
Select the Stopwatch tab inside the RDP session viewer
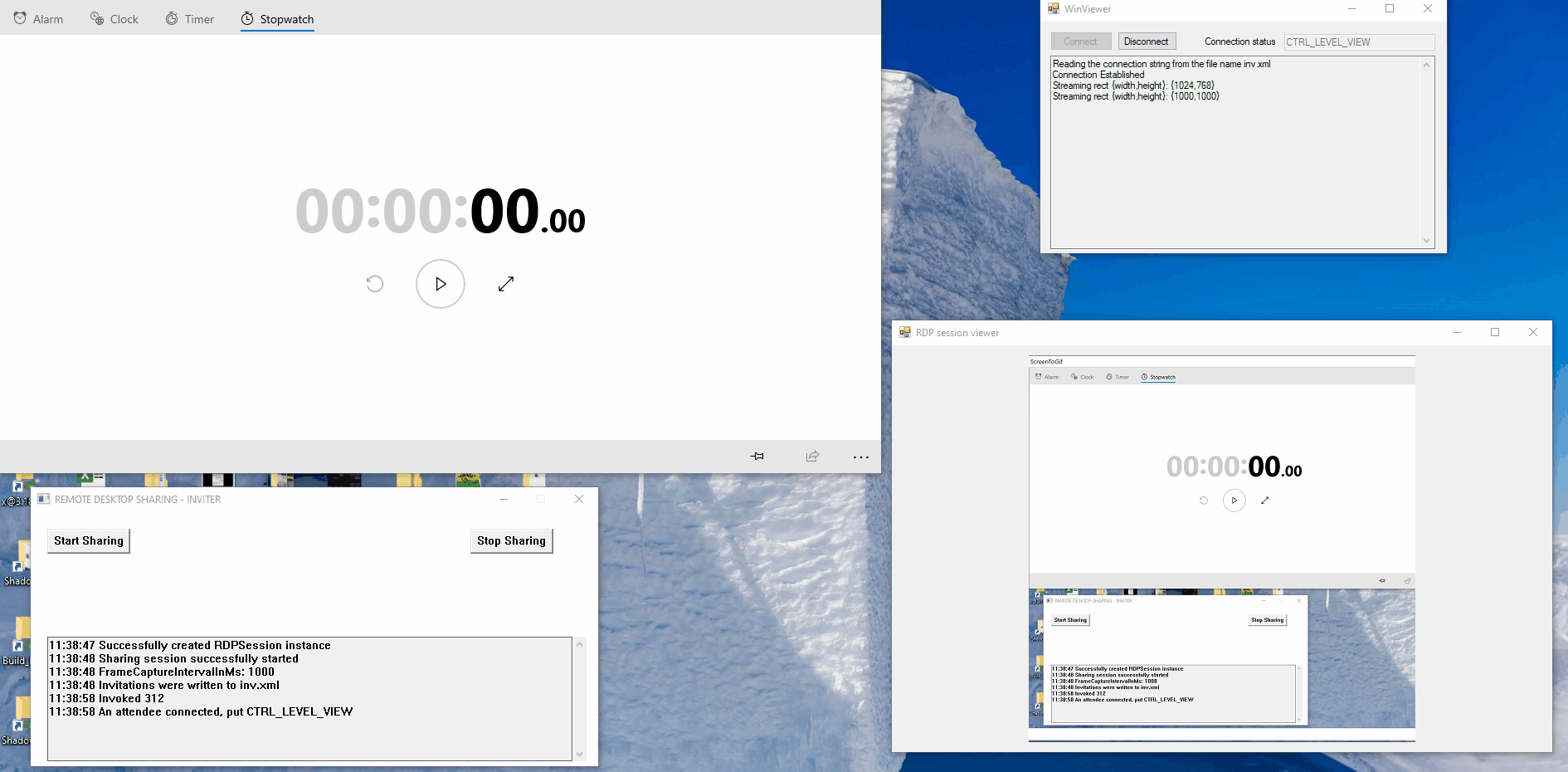1158,376
